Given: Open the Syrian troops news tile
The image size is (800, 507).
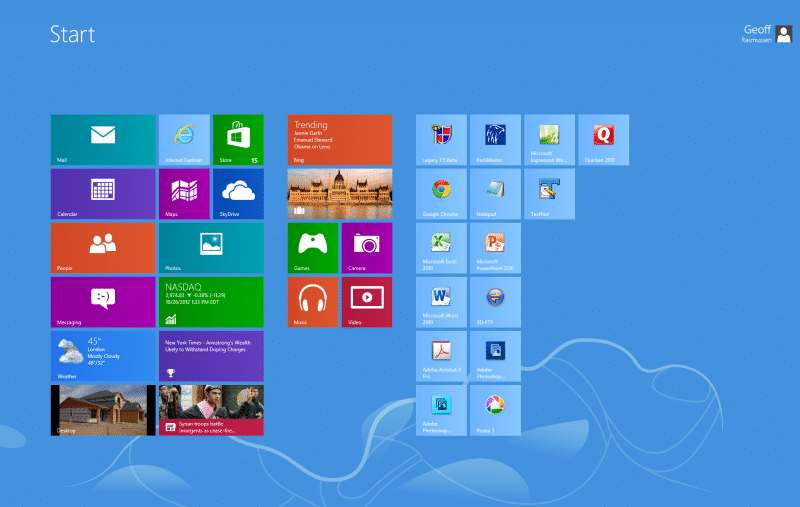Looking at the screenshot, I should pos(211,410).
